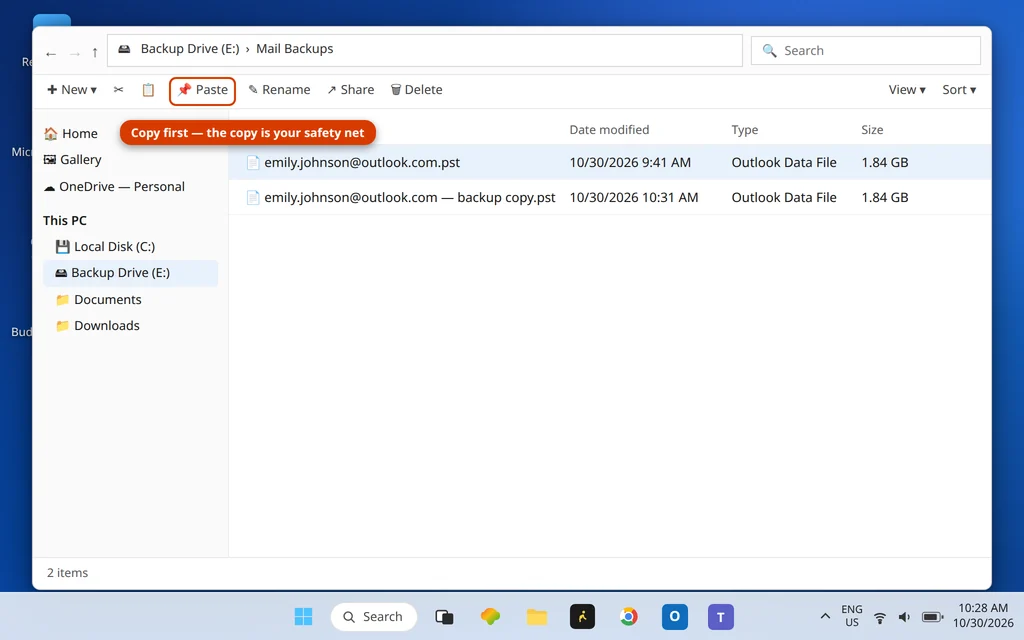Click 10/30/2026 10:31 AM date cell
The height and width of the screenshot is (640, 1024).
pyautogui.click(x=633, y=197)
